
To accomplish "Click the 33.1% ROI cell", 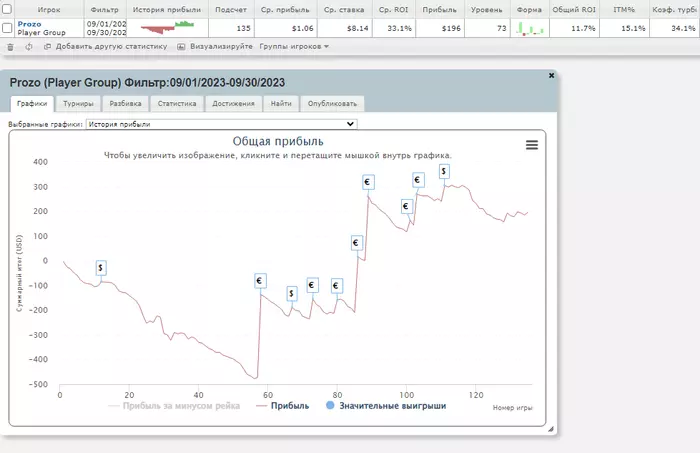I will coord(393,28).
